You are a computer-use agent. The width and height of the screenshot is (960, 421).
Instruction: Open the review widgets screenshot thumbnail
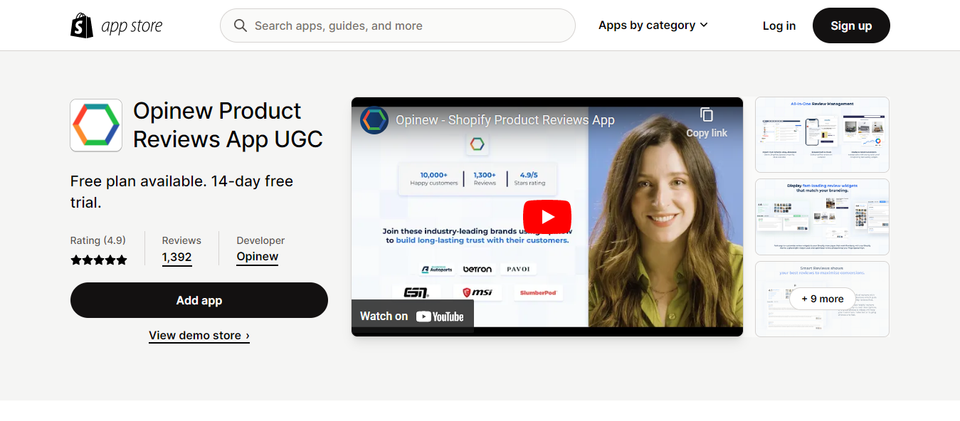click(x=822, y=217)
